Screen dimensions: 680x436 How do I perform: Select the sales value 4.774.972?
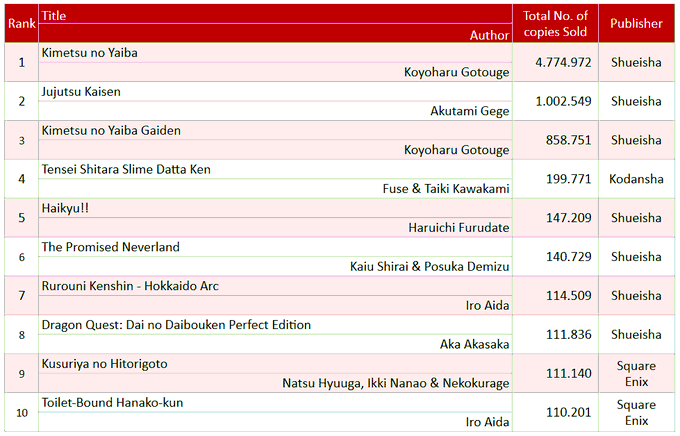[563, 62]
